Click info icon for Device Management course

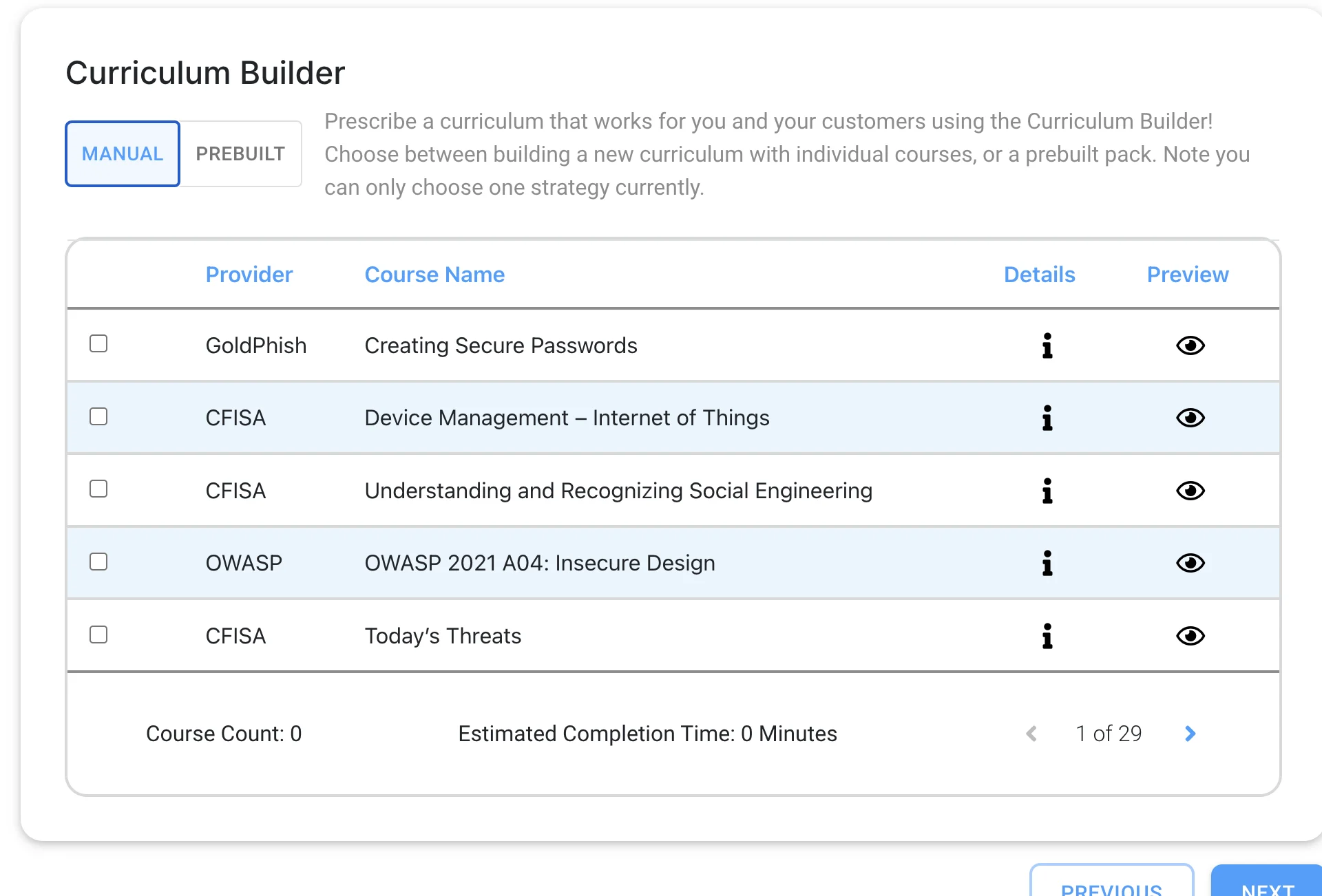point(1047,418)
